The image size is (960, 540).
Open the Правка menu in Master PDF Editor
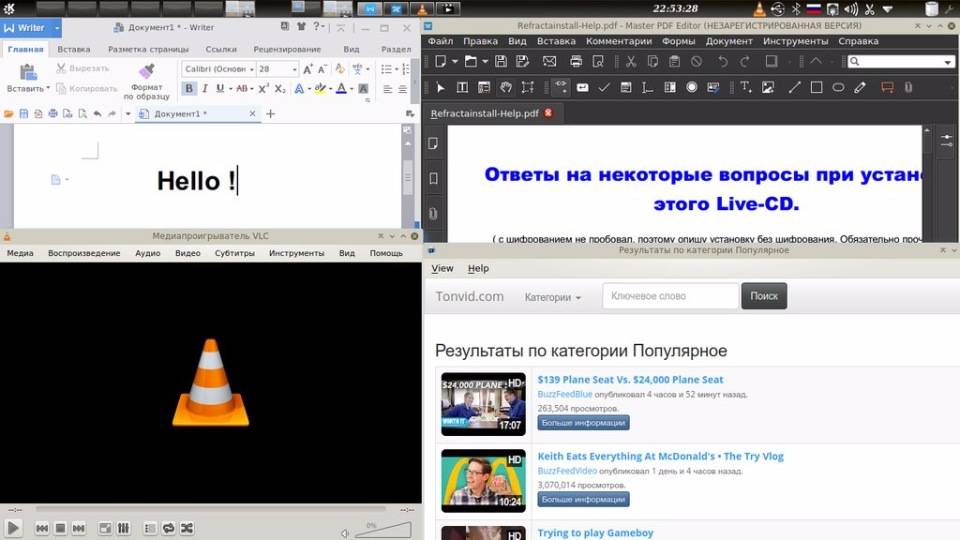[480, 41]
